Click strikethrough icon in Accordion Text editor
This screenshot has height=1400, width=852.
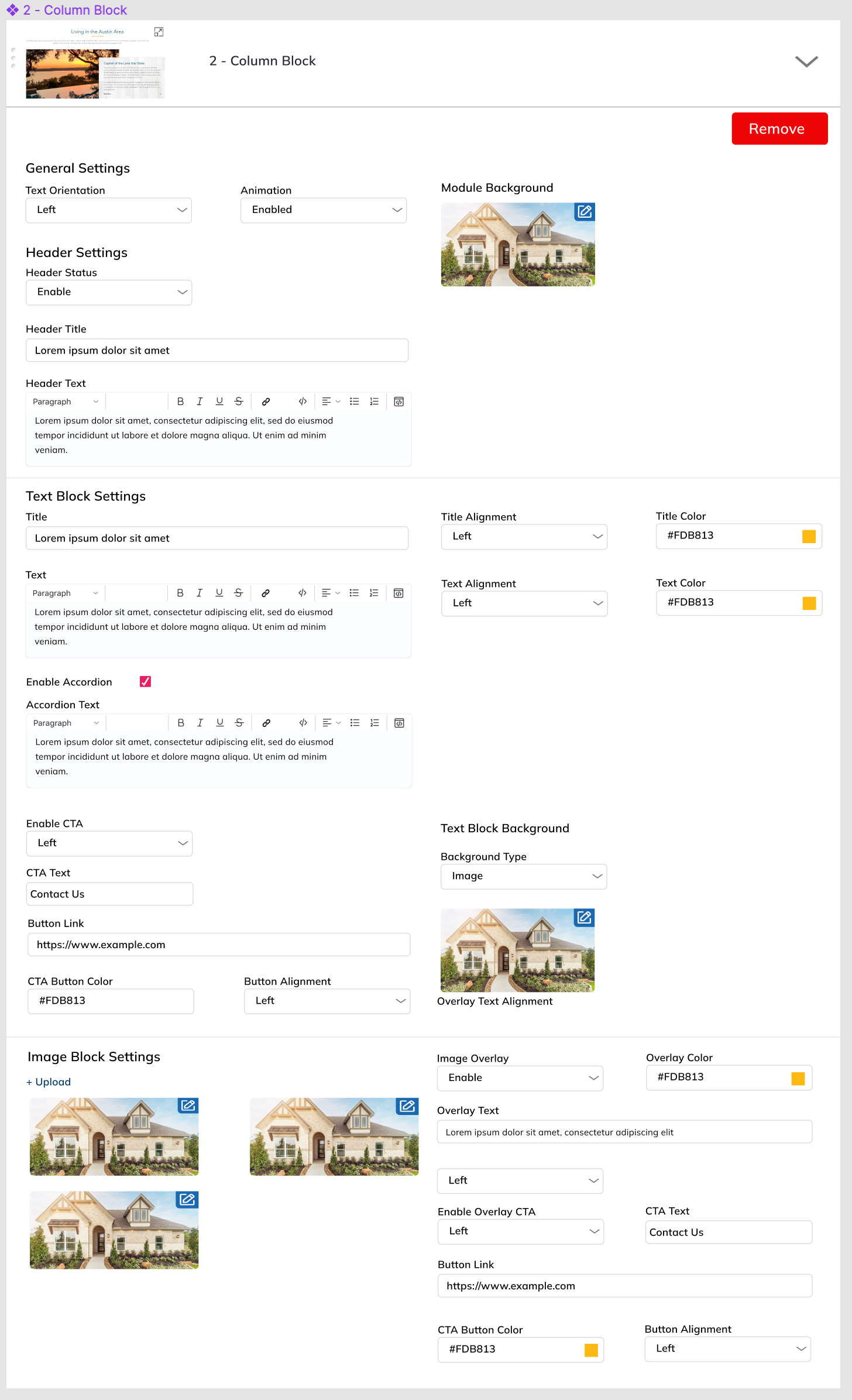239,723
